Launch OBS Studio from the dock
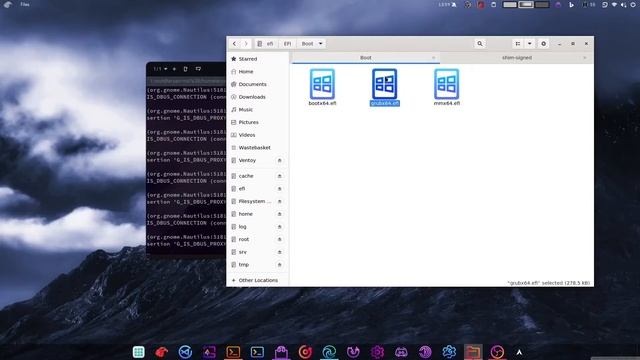The height and width of the screenshot is (360, 640). pyautogui.click(x=497, y=351)
